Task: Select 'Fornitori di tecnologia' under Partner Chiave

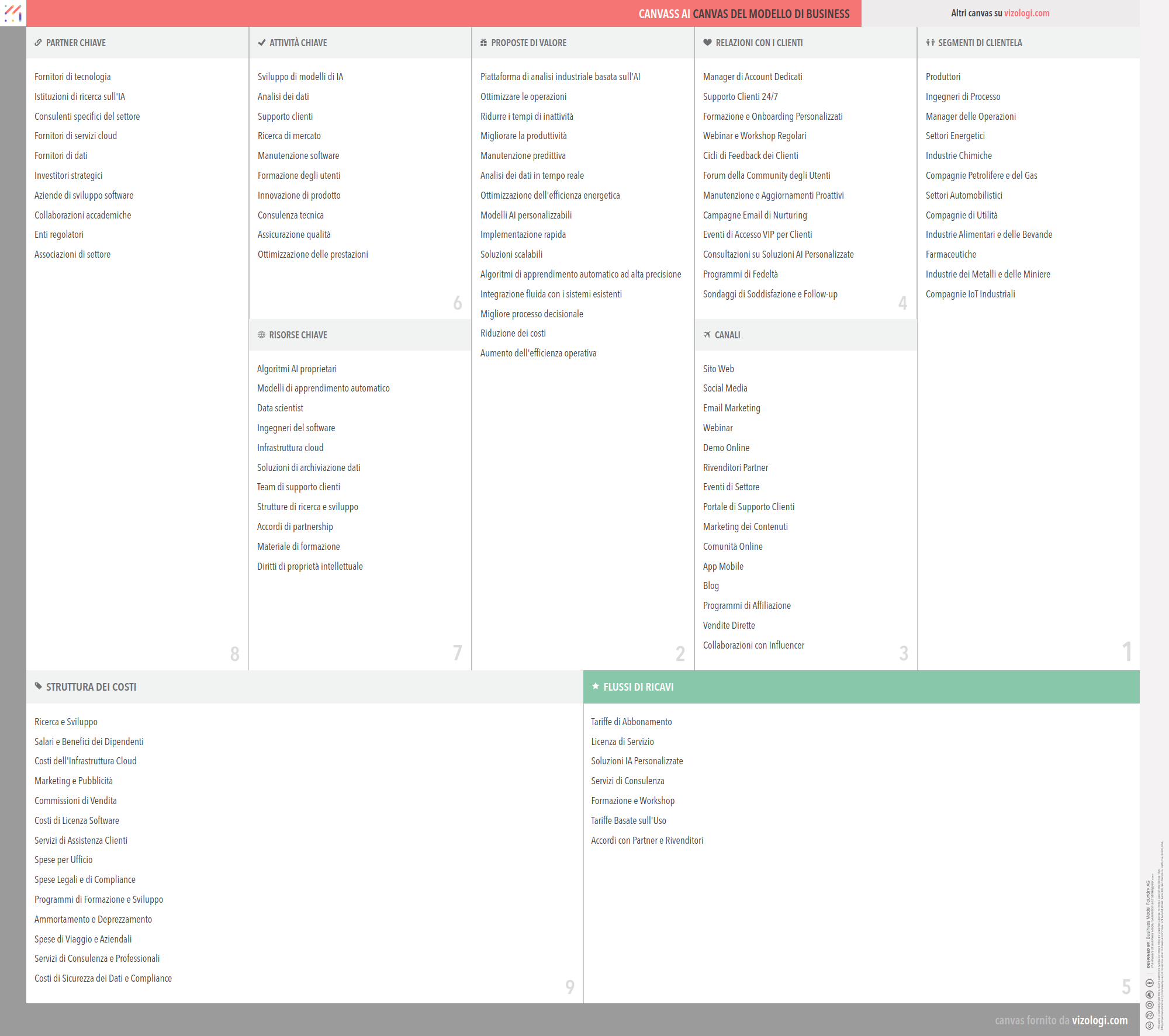Action: tap(72, 77)
